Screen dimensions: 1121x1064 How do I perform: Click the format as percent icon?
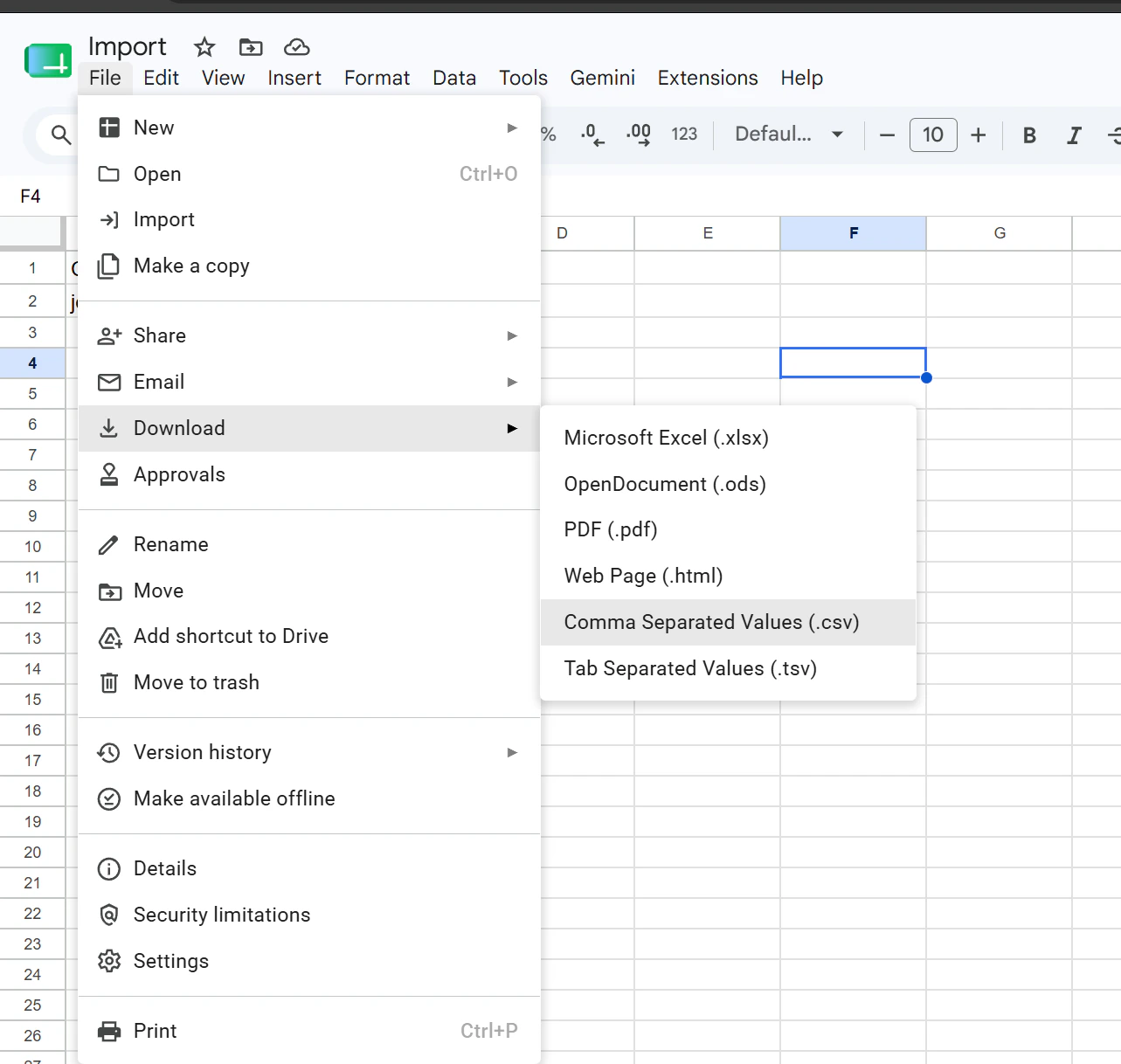point(549,135)
